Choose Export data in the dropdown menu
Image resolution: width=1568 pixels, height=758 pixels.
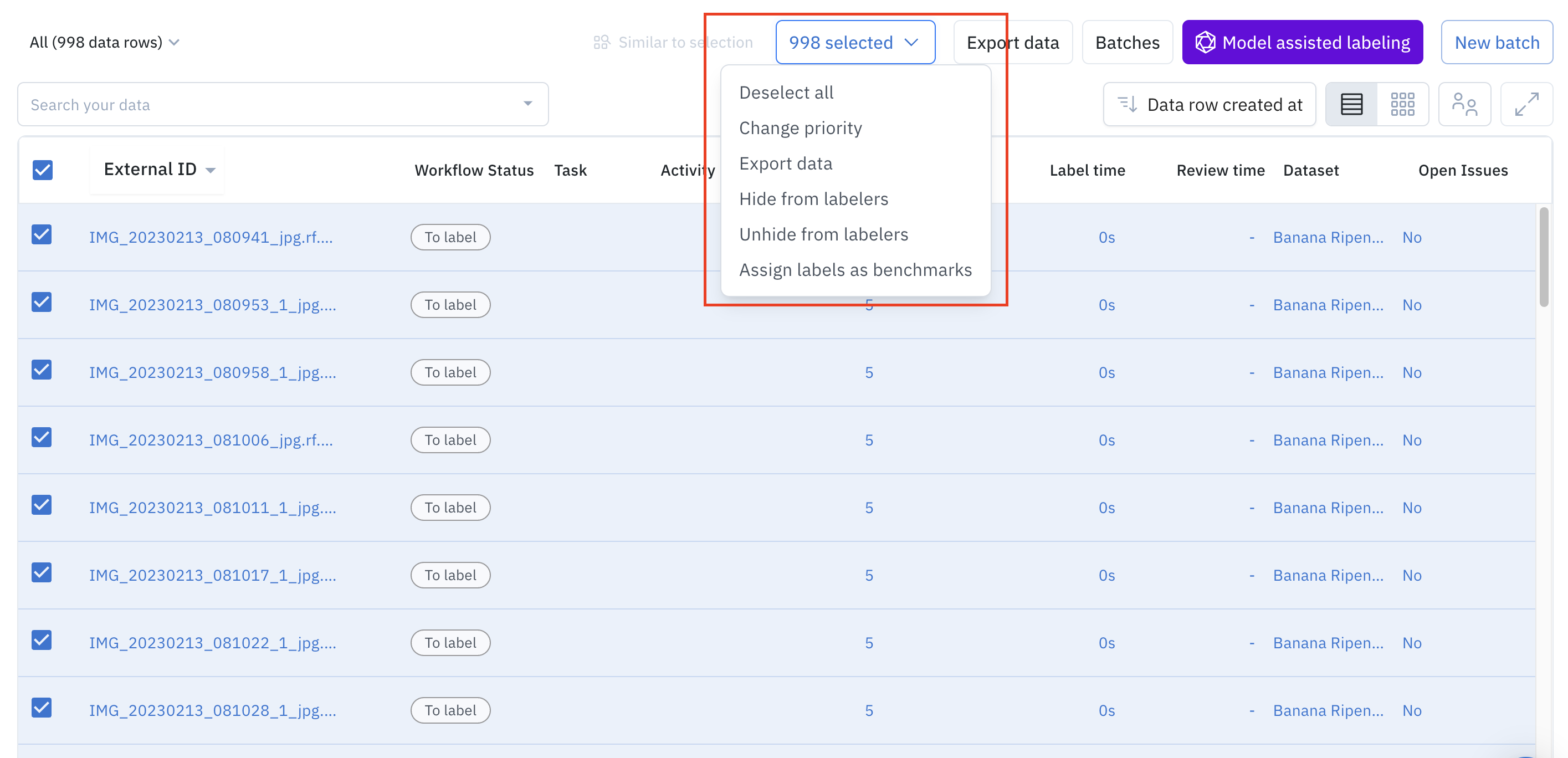(785, 163)
